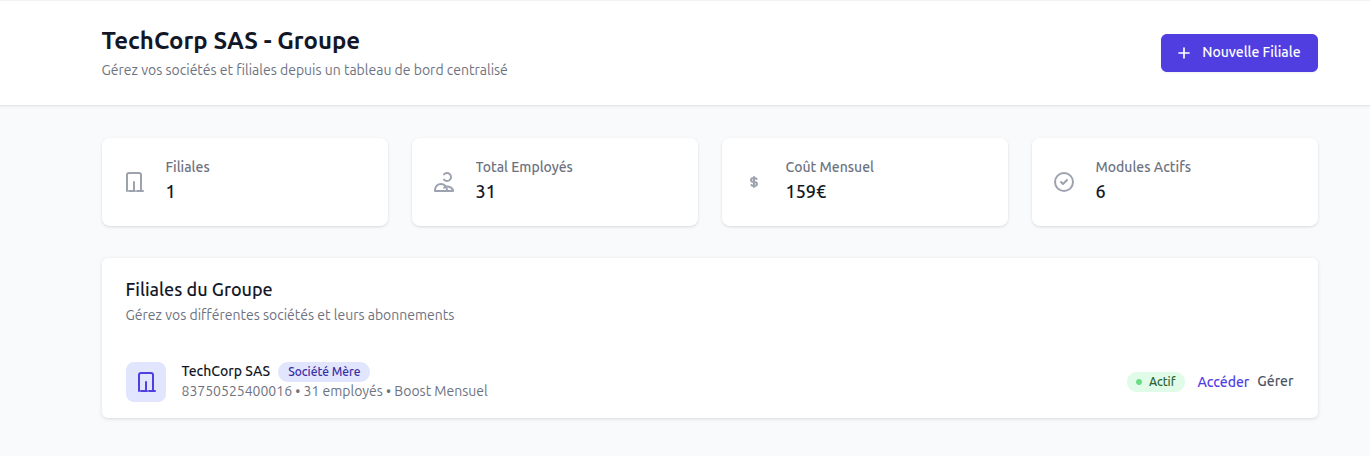Click the Filiales du Groupe section heading
Viewport: 1370px width, 456px height.
coord(199,290)
